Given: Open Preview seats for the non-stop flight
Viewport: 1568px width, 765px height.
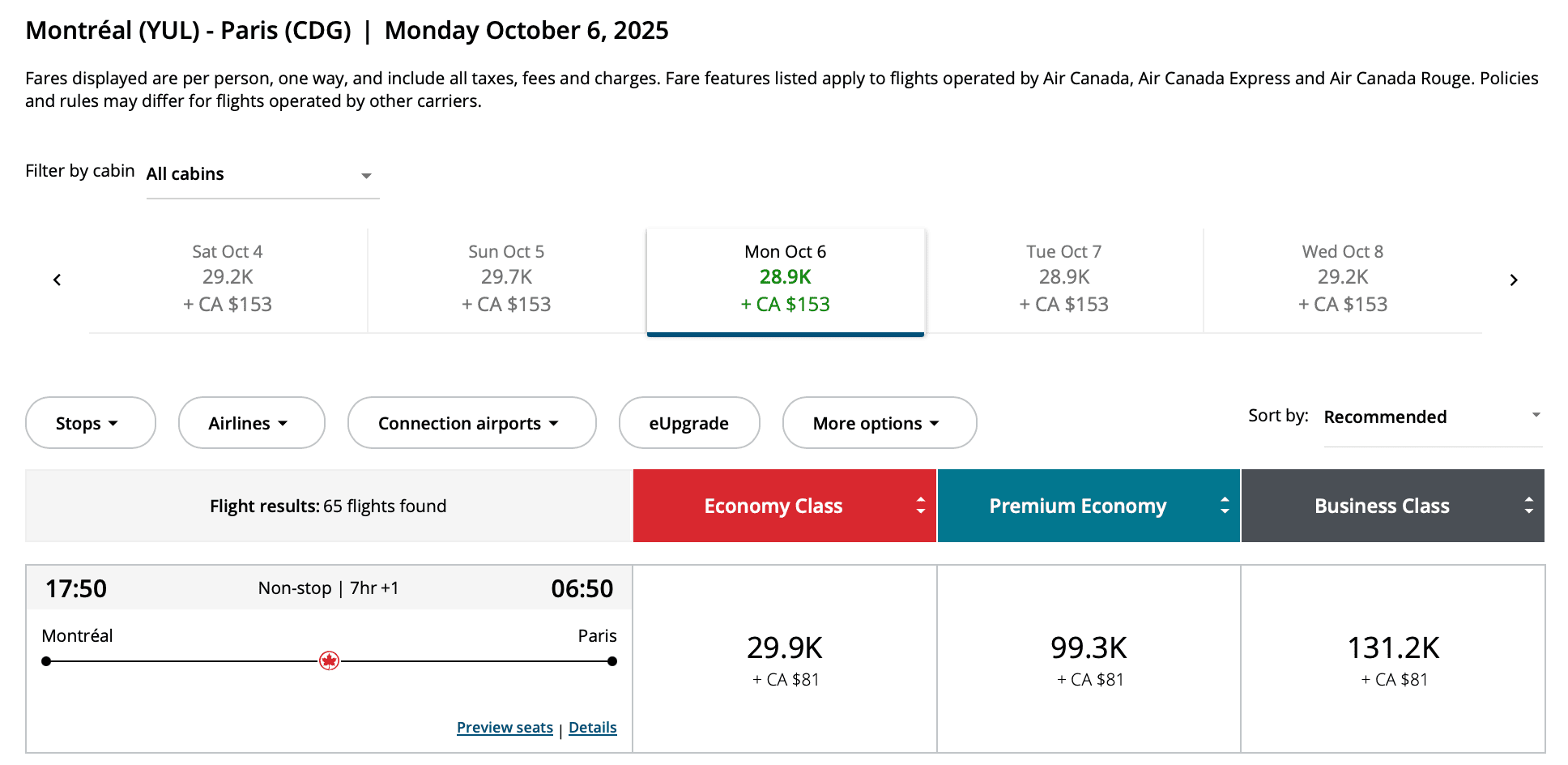Looking at the screenshot, I should 504,727.
